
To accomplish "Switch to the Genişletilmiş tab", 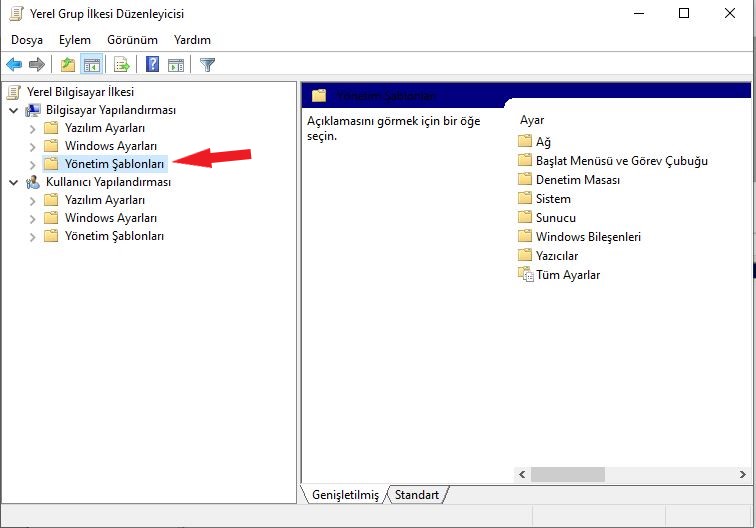I will click(345, 495).
